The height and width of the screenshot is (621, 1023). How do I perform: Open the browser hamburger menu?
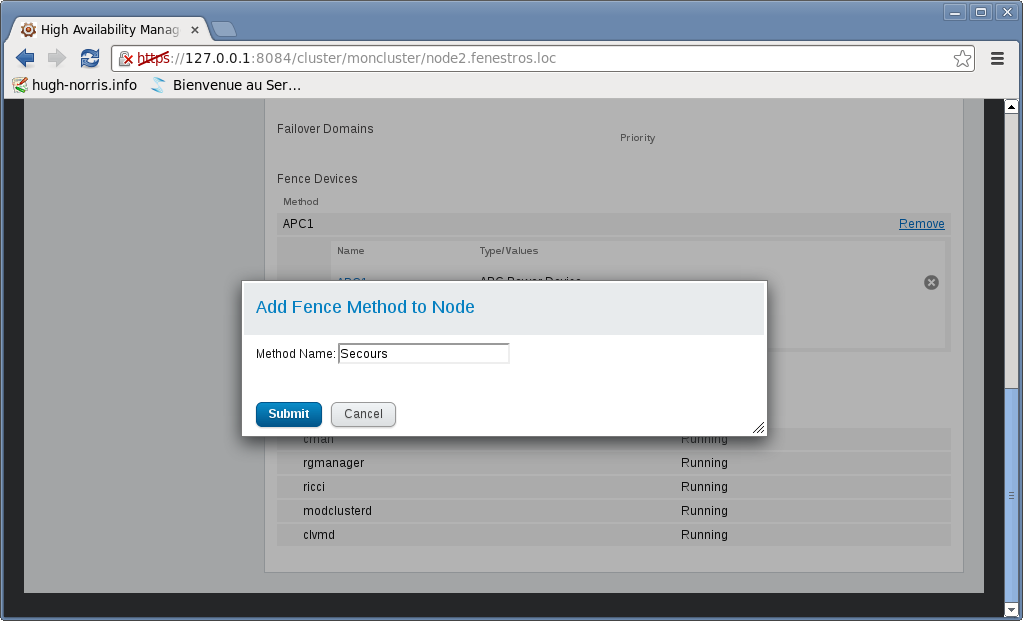pos(997,59)
